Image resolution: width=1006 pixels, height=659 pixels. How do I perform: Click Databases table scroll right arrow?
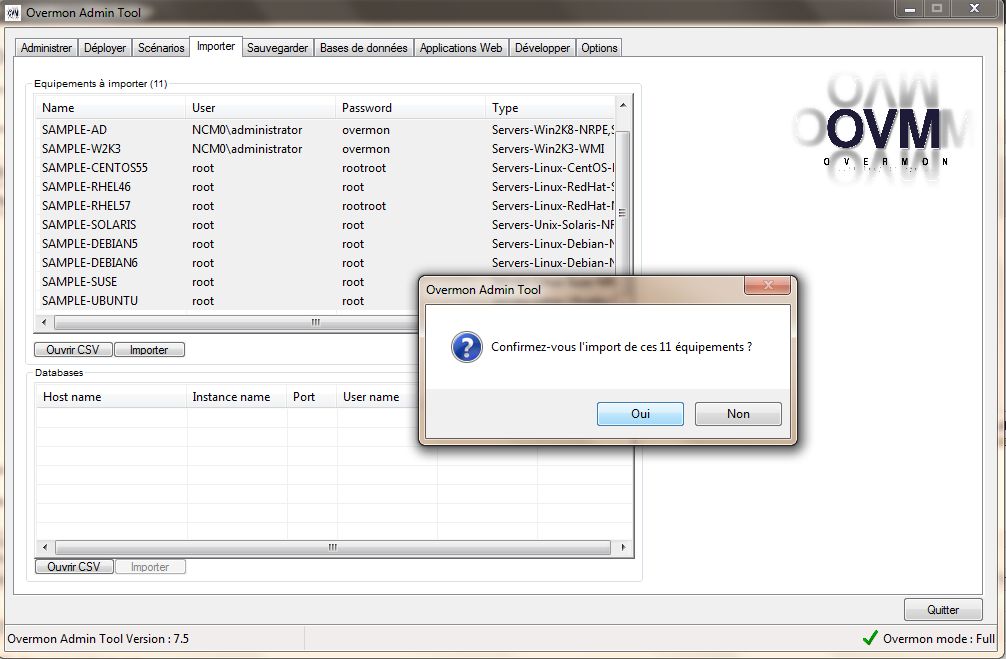[x=623, y=547]
